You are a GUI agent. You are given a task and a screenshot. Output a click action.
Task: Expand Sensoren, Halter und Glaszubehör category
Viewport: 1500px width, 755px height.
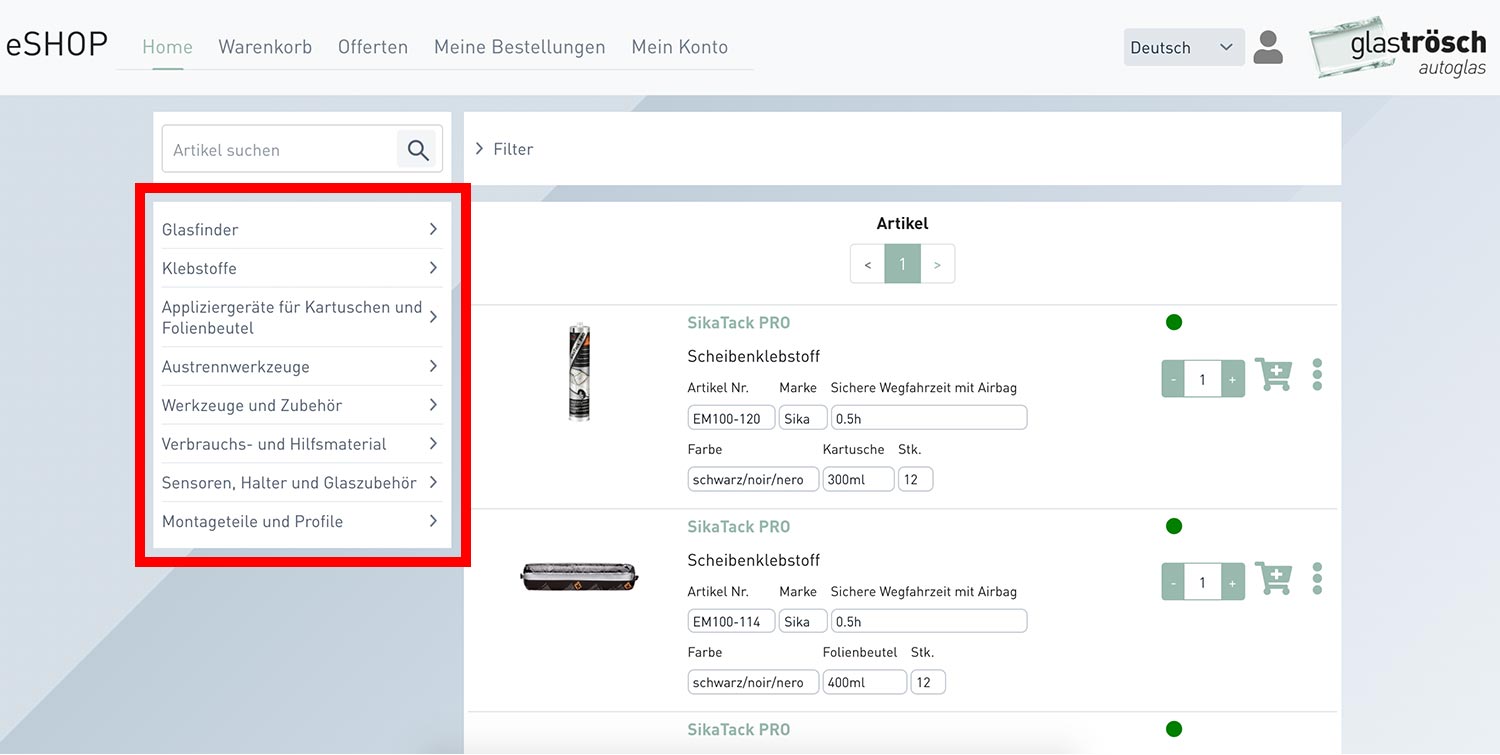301,483
